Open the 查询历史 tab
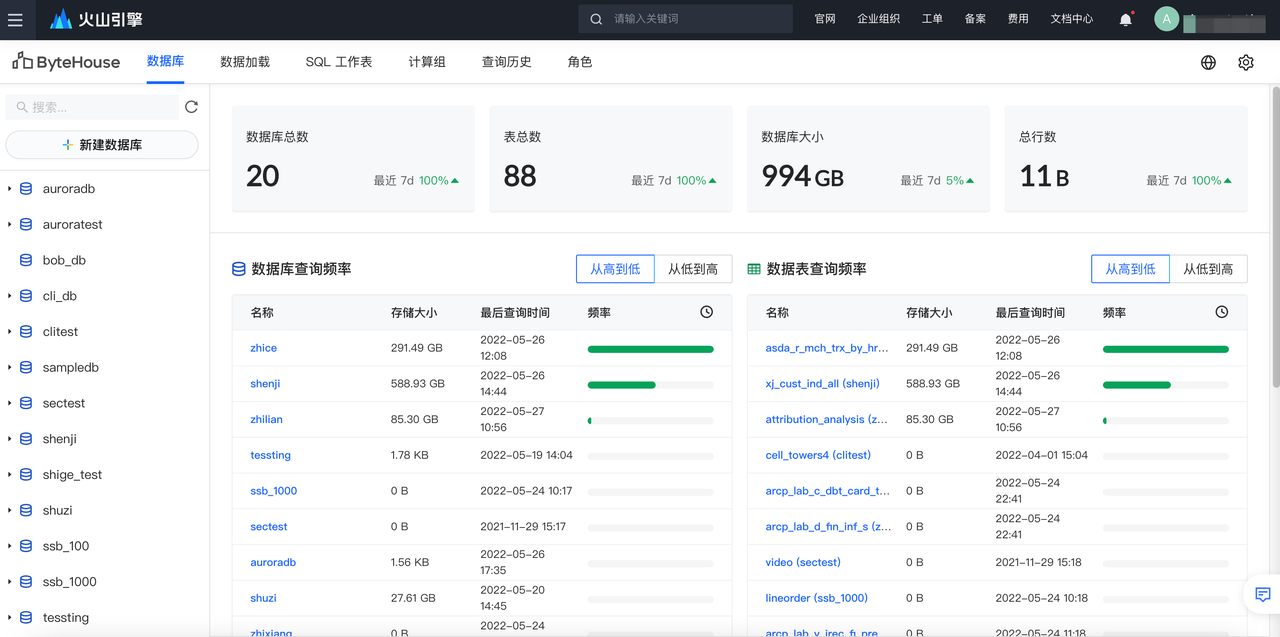 pos(506,62)
